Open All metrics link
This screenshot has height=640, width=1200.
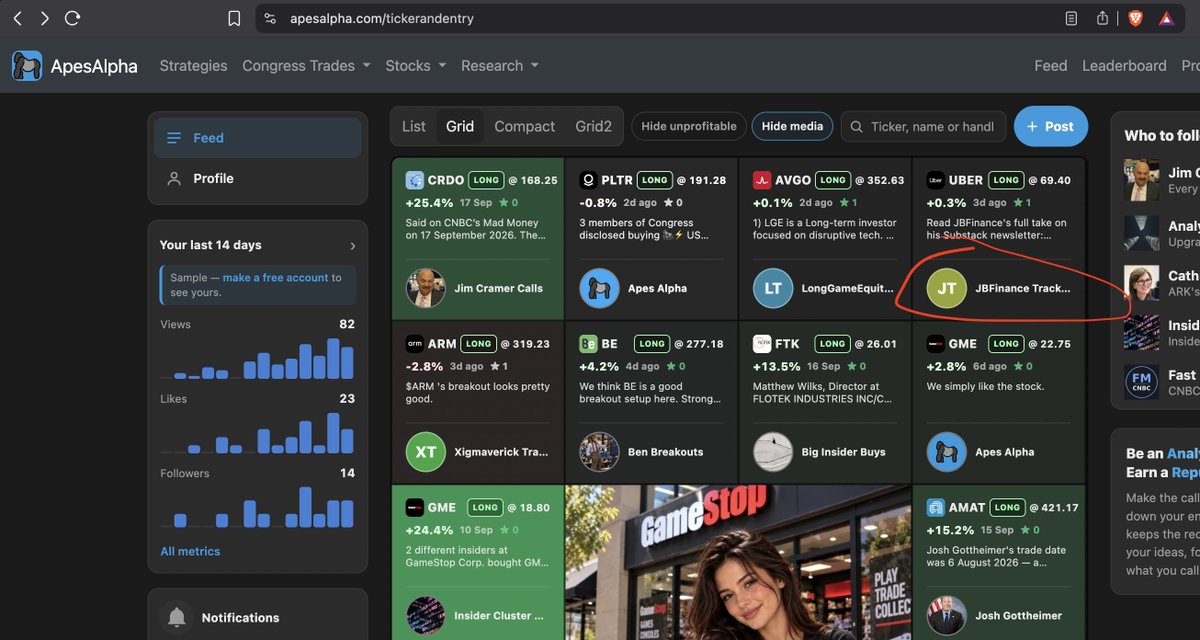(x=190, y=551)
